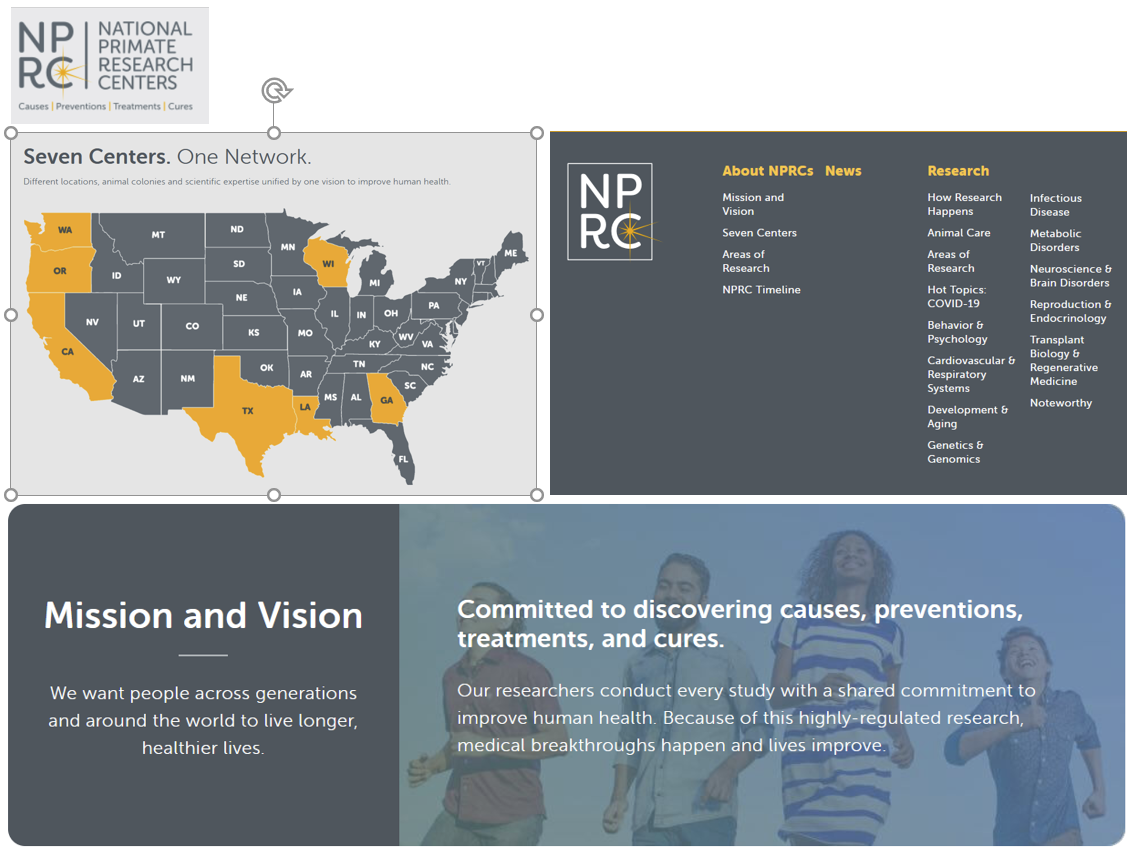The height and width of the screenshot is (853, 1132).
Task: Open the NPRC Timeline link
Action: tap(762, 289)
